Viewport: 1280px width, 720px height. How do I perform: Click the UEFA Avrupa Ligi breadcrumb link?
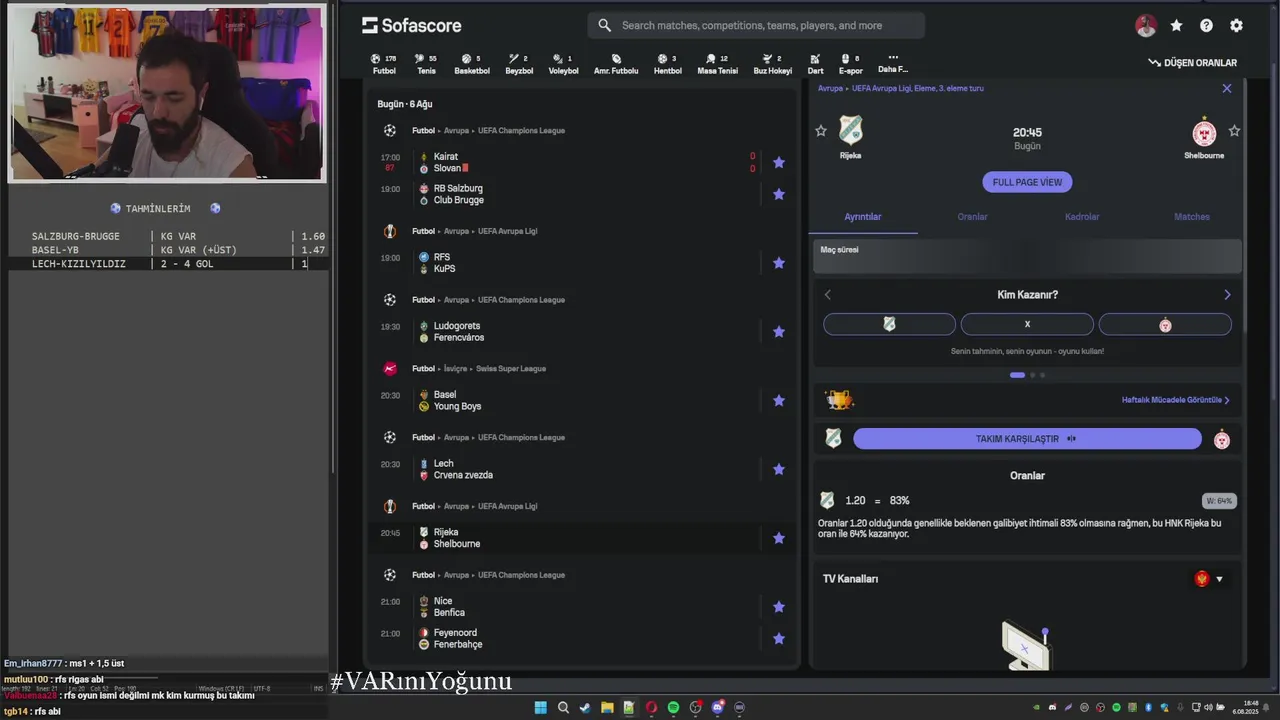[x=917, y=88]
